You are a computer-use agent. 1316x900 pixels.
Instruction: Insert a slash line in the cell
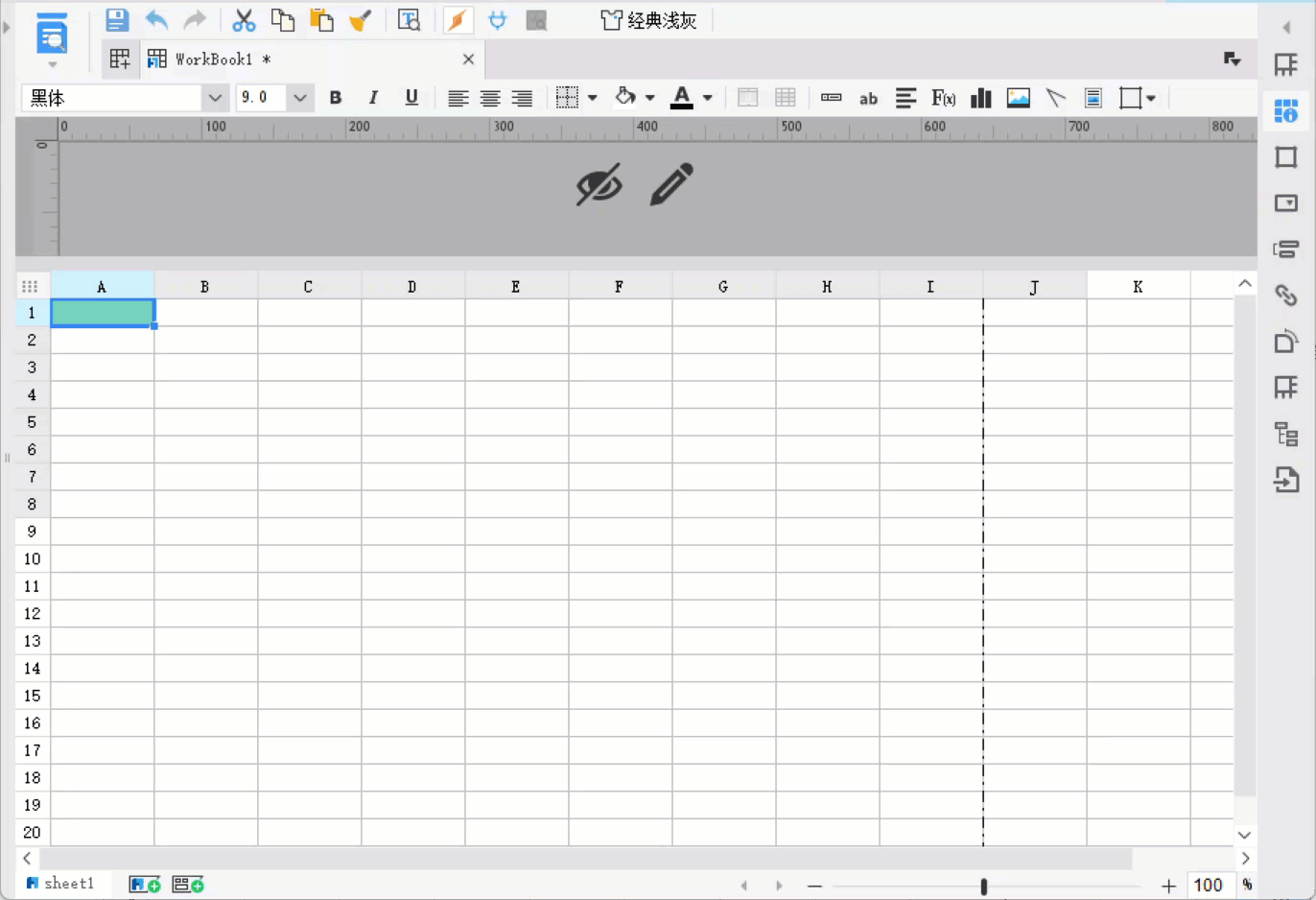point(1056,98)
